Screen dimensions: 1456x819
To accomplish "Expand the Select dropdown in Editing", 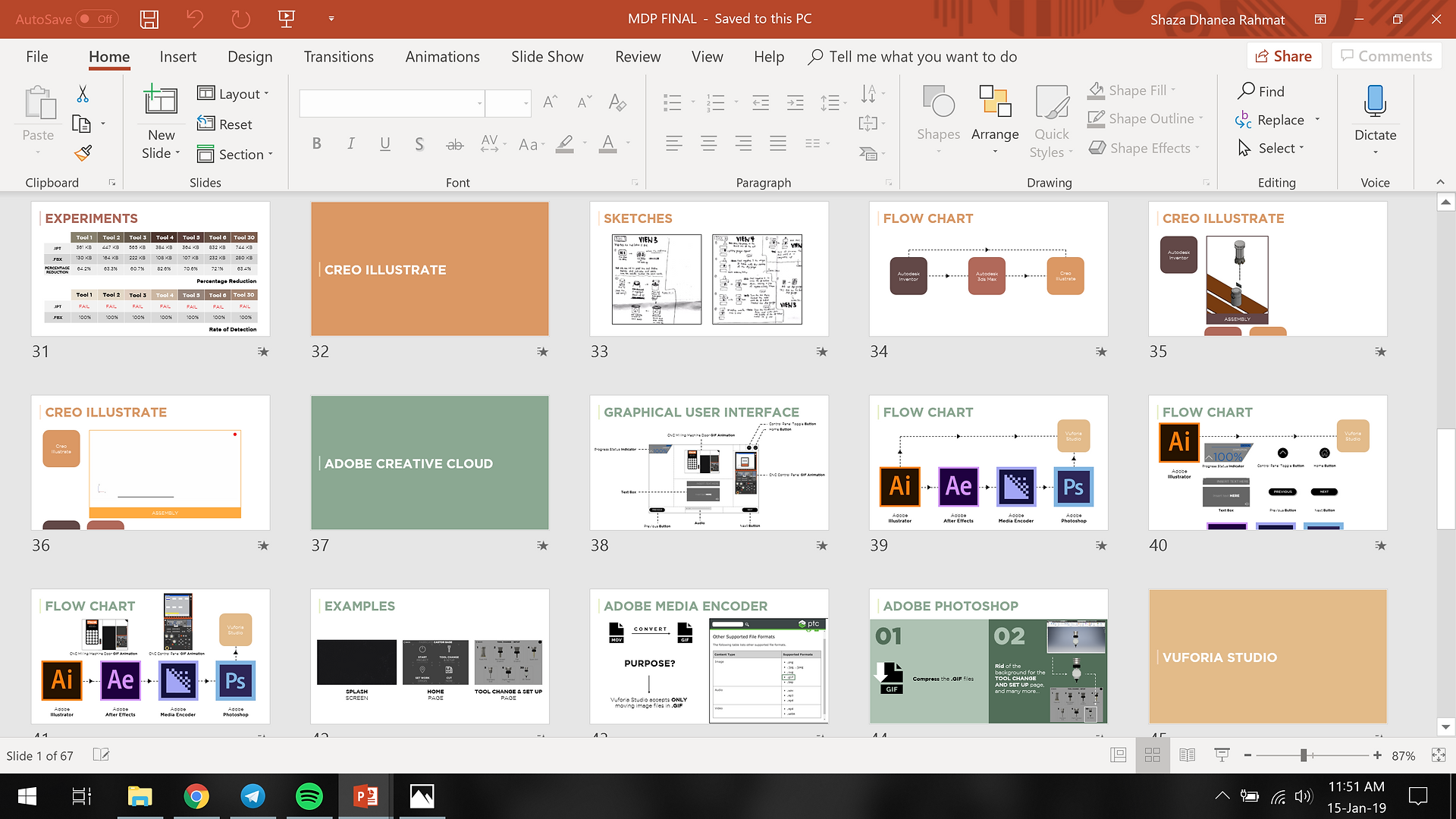I will (1271, 148).
